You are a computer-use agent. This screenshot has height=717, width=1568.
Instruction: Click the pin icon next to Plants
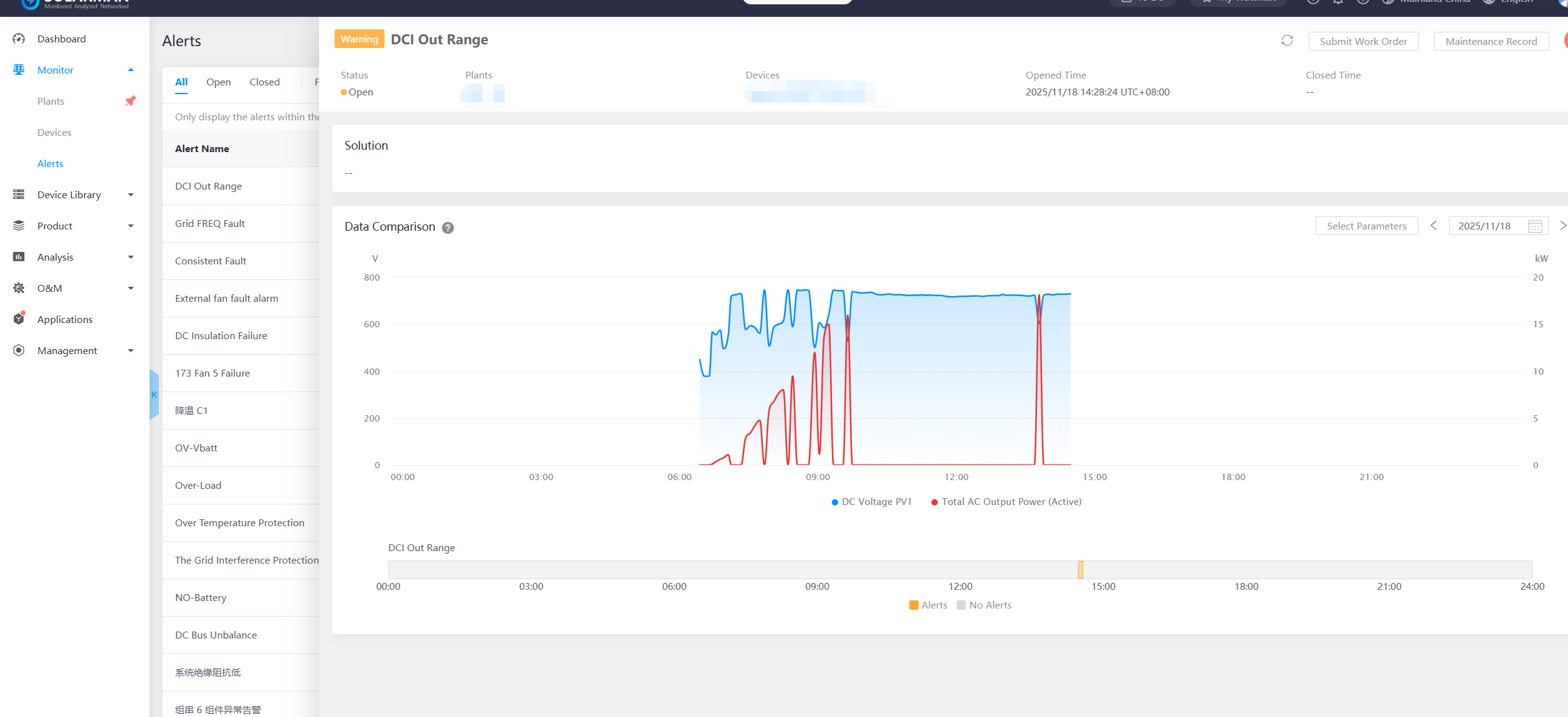(x=130, y=101)
